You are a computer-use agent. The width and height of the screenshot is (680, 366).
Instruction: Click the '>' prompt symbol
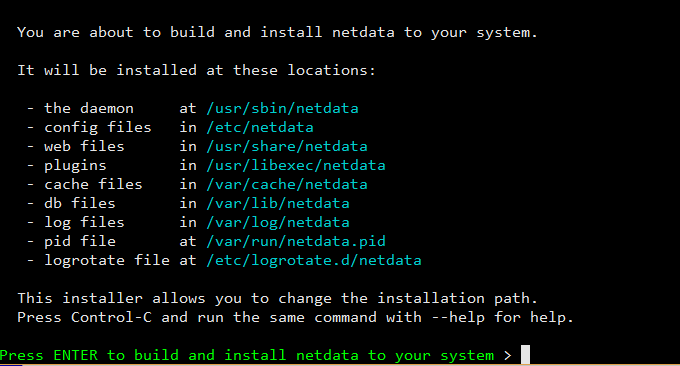tap(508, 356)
